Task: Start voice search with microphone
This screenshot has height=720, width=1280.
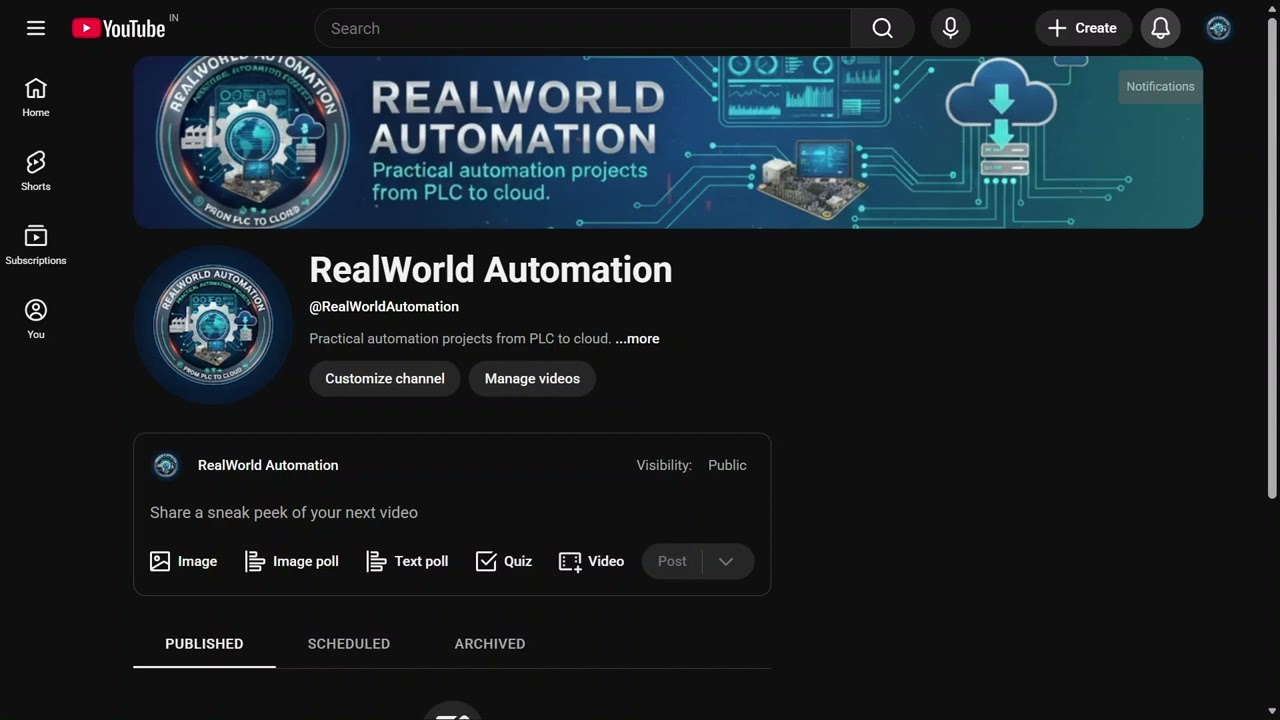Action: pyautogui.click(x=950, y=28)
